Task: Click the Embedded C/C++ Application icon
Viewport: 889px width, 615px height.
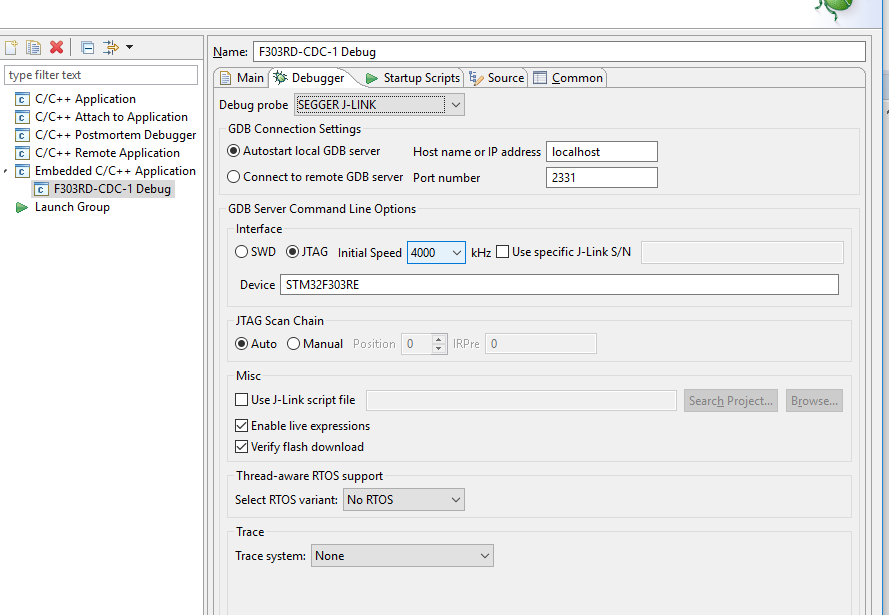Action: click(x=22, y=170)
